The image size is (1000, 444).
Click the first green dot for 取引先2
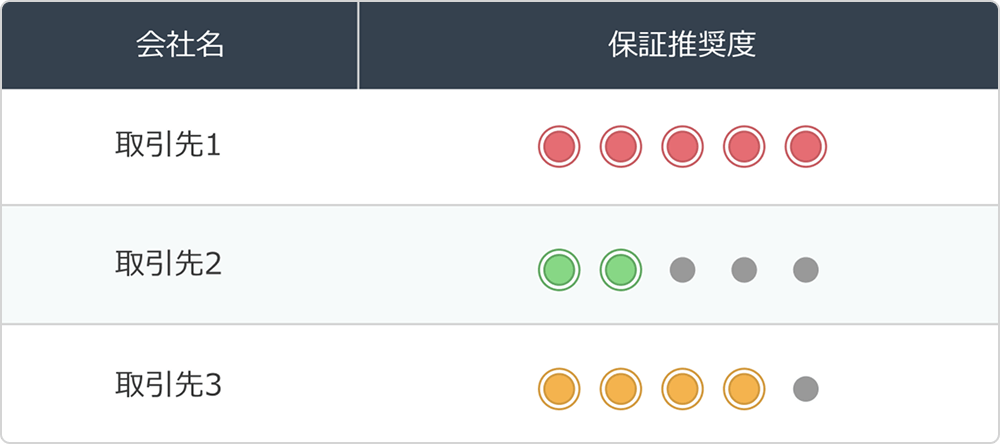pos(559,269)
